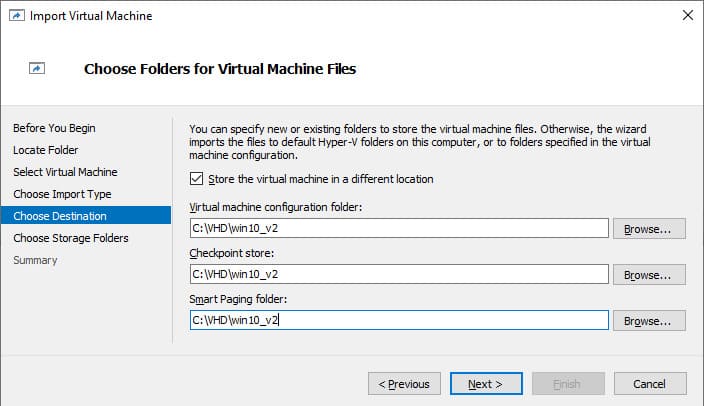Viewport: 704px width, 406px height.
Task: Browse for the virtual machine configuration folder
Action: [649, 229]
